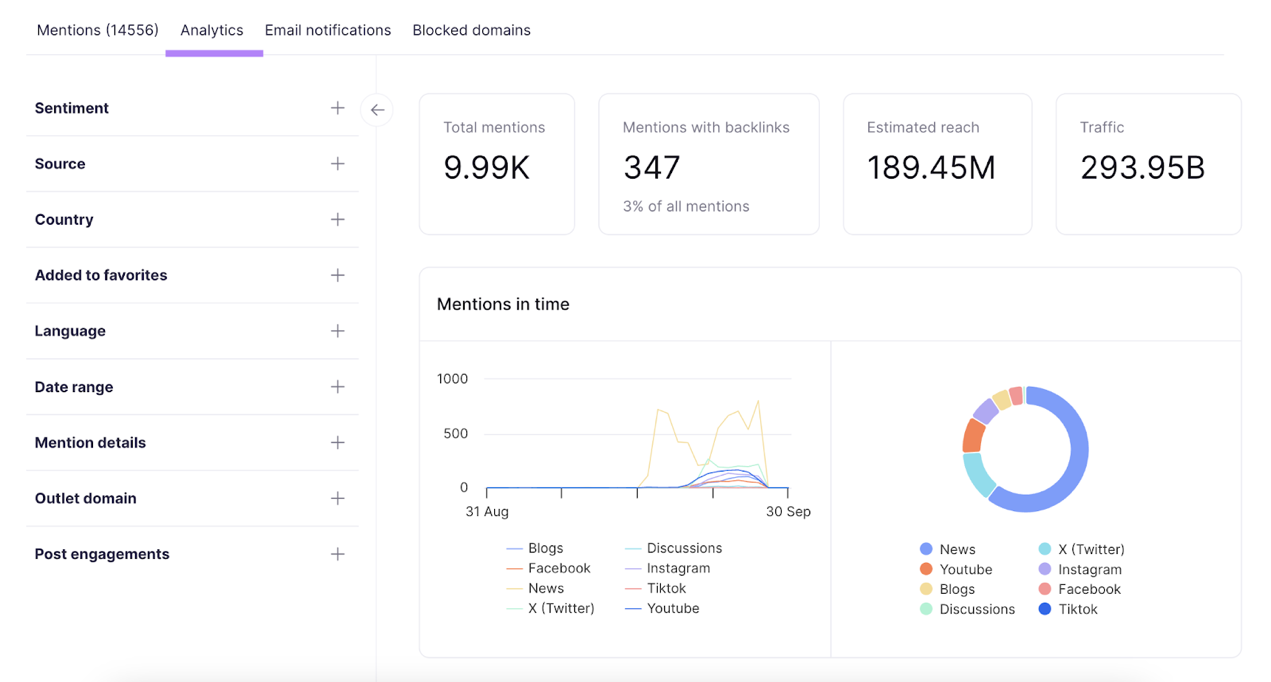
Task: Switch to the Mentions (14556) tab
Action: coord(97,30)
